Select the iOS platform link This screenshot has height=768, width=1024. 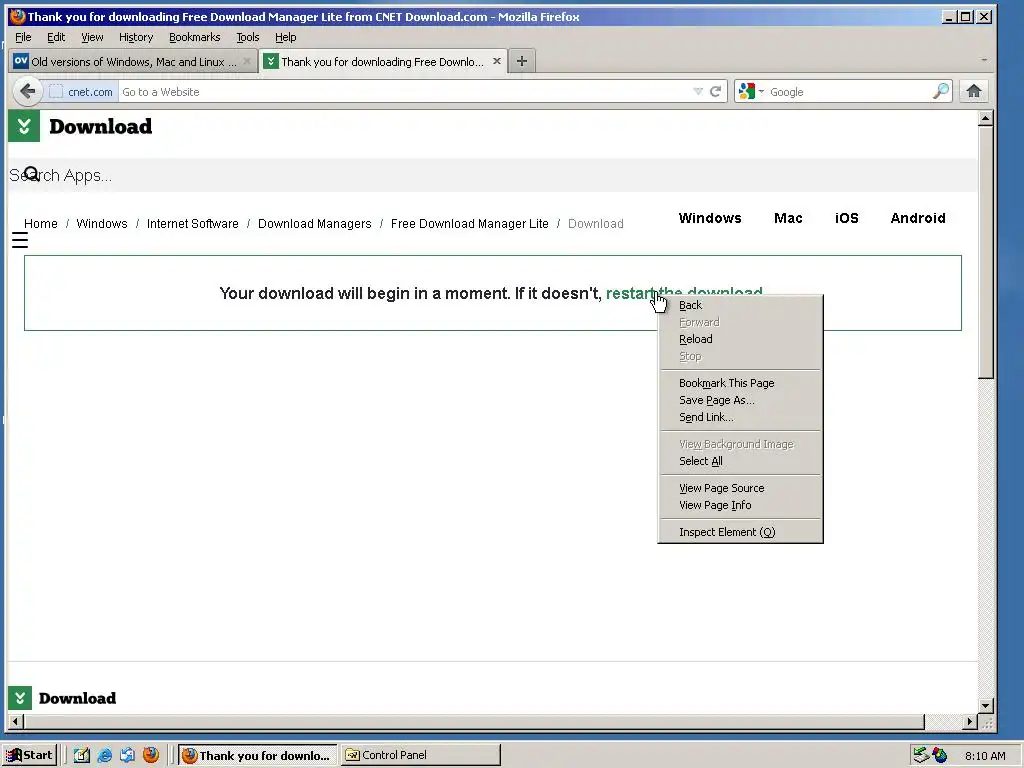[x=846, y=218]
